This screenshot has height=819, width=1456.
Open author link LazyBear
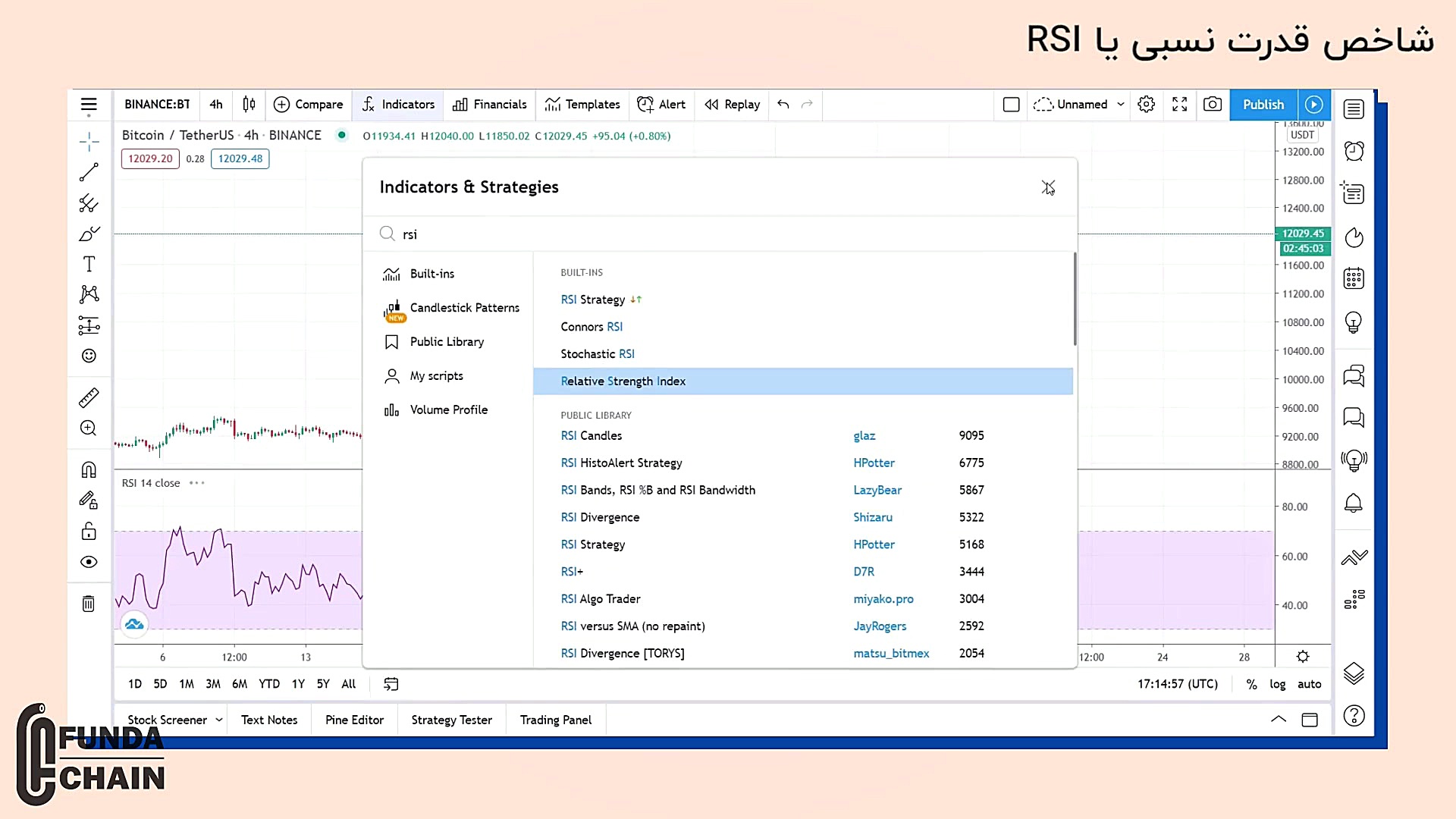coord(877,490)
